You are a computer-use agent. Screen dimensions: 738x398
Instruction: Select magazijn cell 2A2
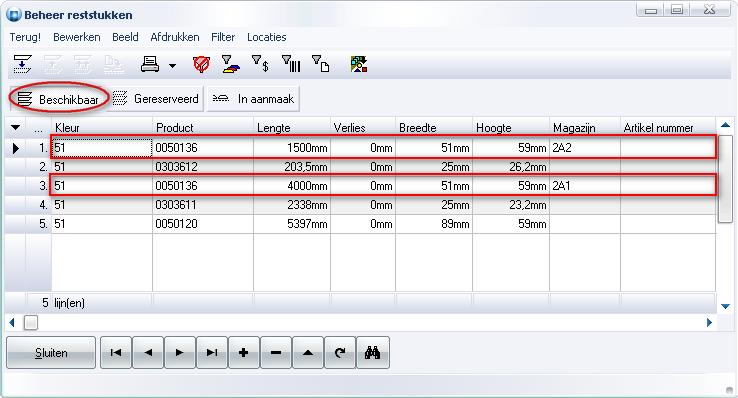(x=585, y=148)
